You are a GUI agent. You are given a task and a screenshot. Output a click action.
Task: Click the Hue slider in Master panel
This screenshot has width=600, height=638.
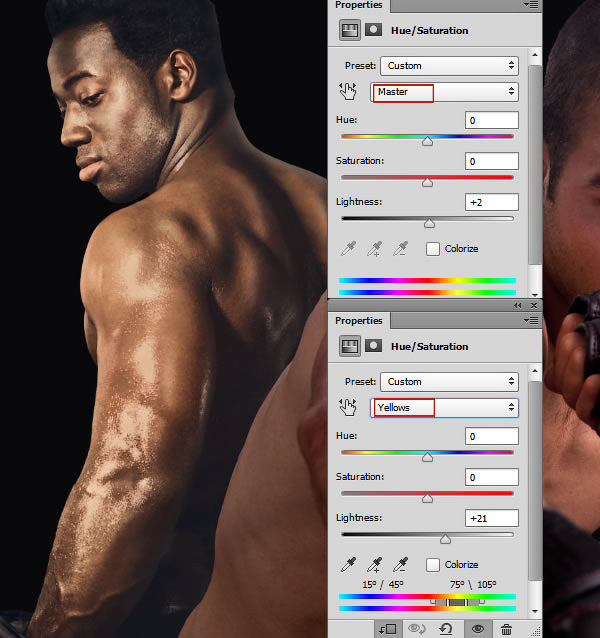pyautogui.click(x=428, y=141)
